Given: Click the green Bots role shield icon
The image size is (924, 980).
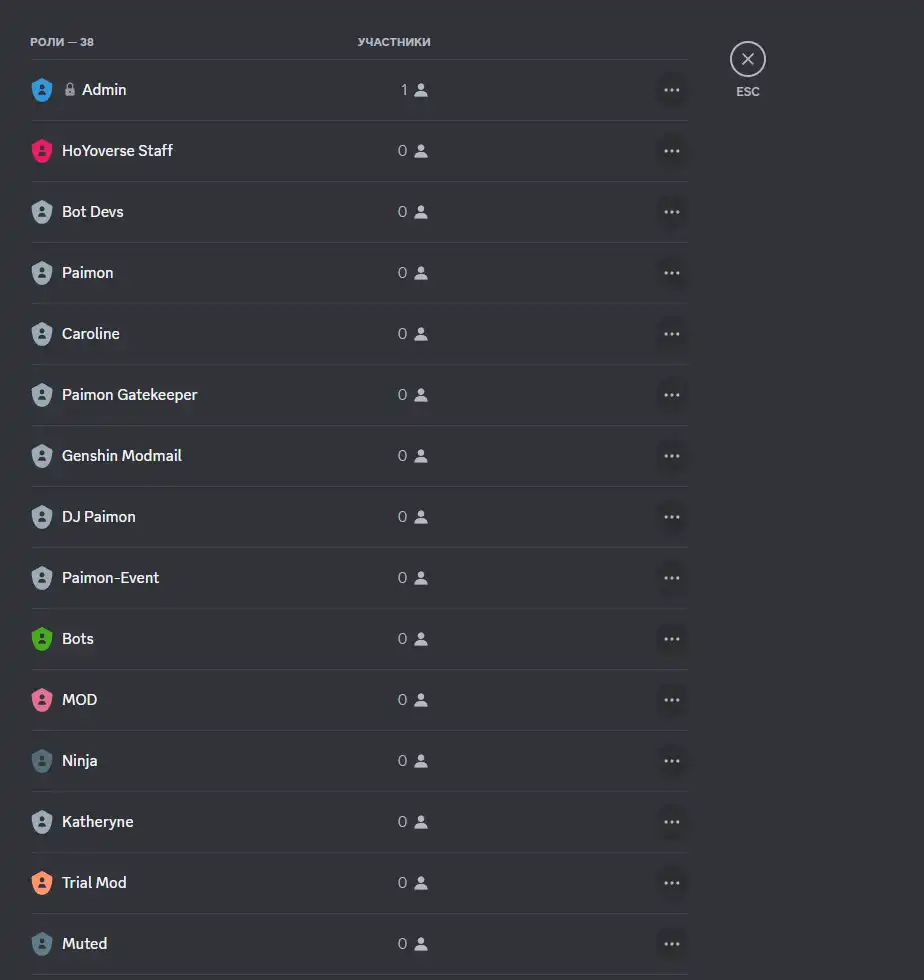Looking at the screenshot, I should (x=42, y=639).
